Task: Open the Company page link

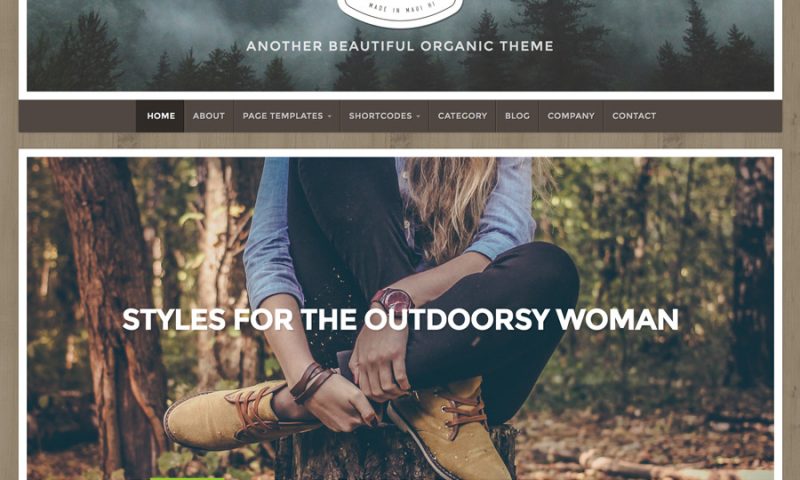Action: tap(571, 116)
